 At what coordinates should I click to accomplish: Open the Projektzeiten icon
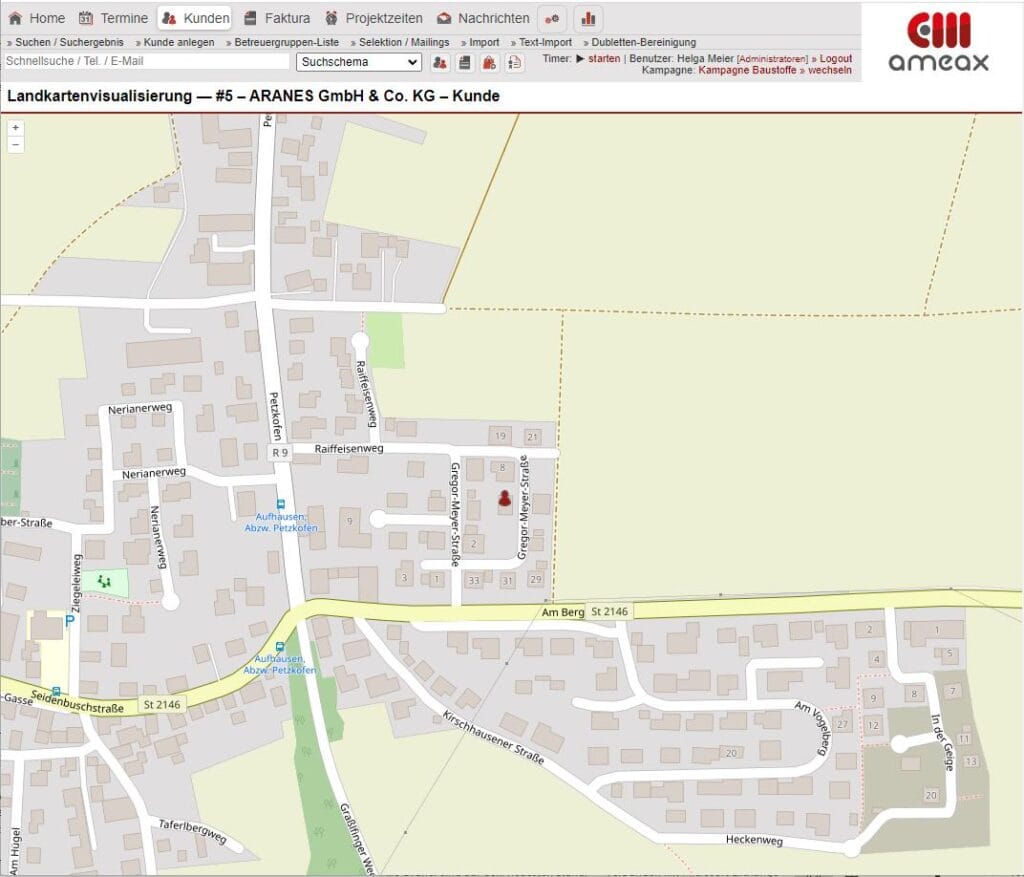(333, 17)
